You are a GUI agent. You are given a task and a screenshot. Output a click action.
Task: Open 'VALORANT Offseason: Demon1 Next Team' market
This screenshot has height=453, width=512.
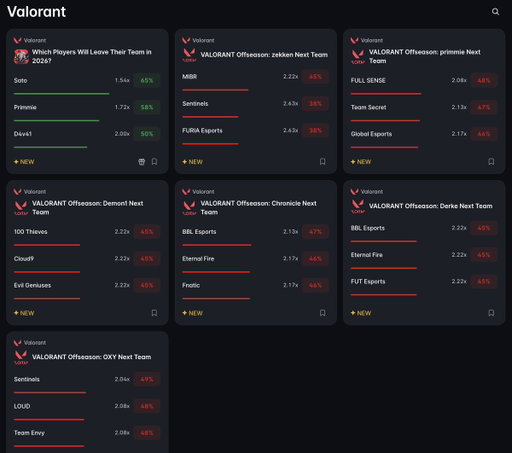pyautogui.click(x=88, y=208)
